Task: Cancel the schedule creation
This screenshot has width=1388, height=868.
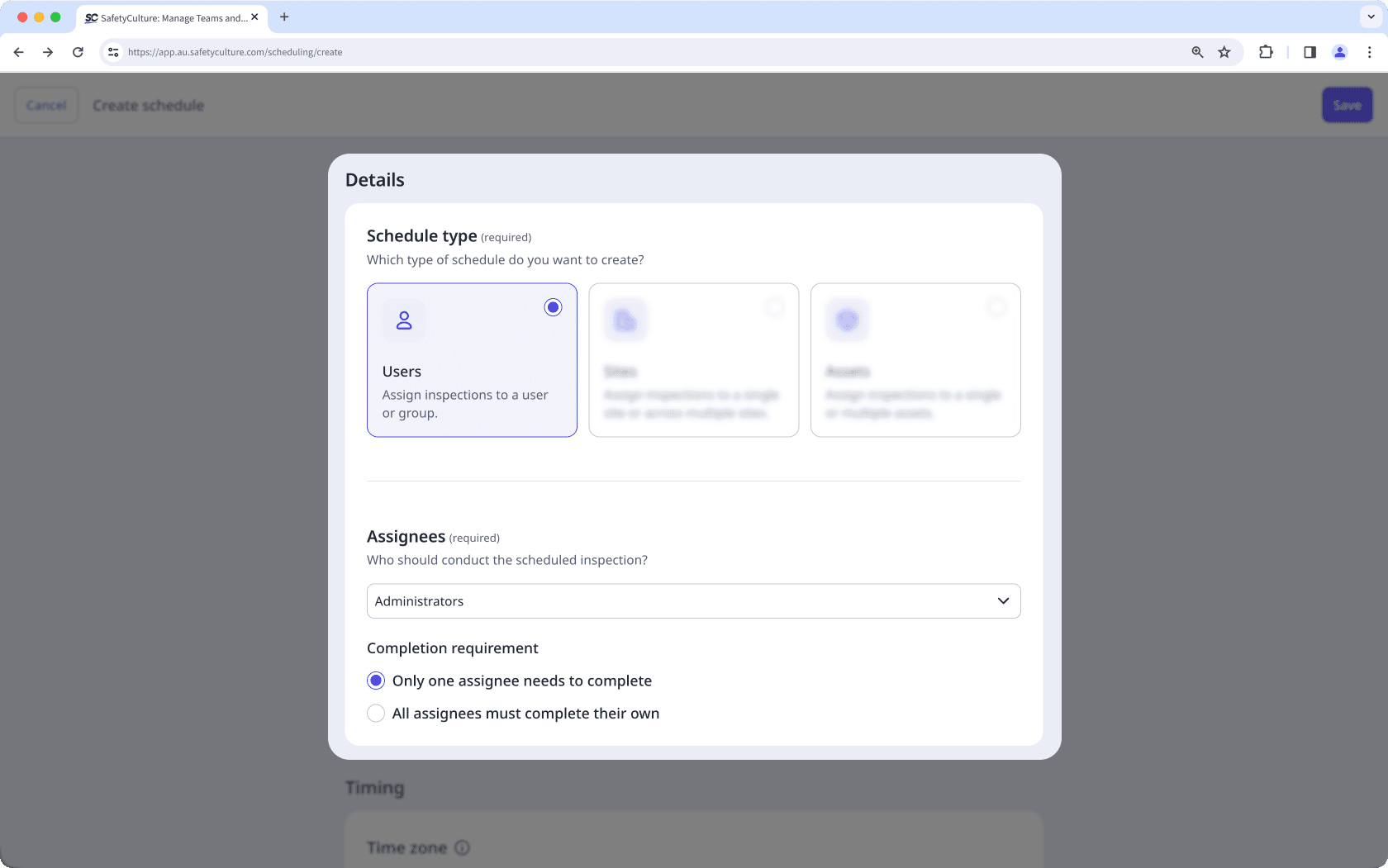Action: [x=46, y=105]
